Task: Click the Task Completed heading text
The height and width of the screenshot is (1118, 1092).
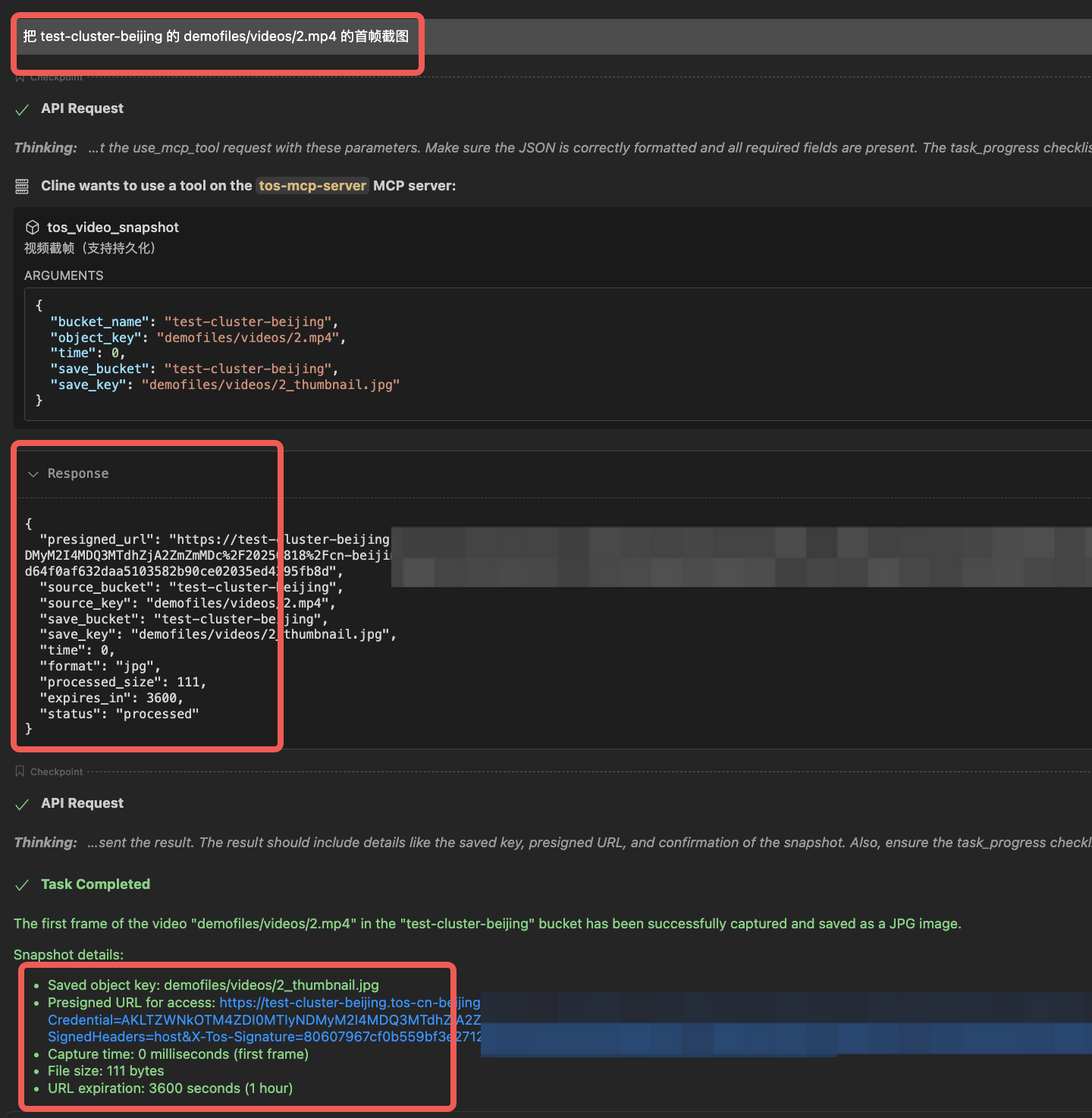Action: 96,884
